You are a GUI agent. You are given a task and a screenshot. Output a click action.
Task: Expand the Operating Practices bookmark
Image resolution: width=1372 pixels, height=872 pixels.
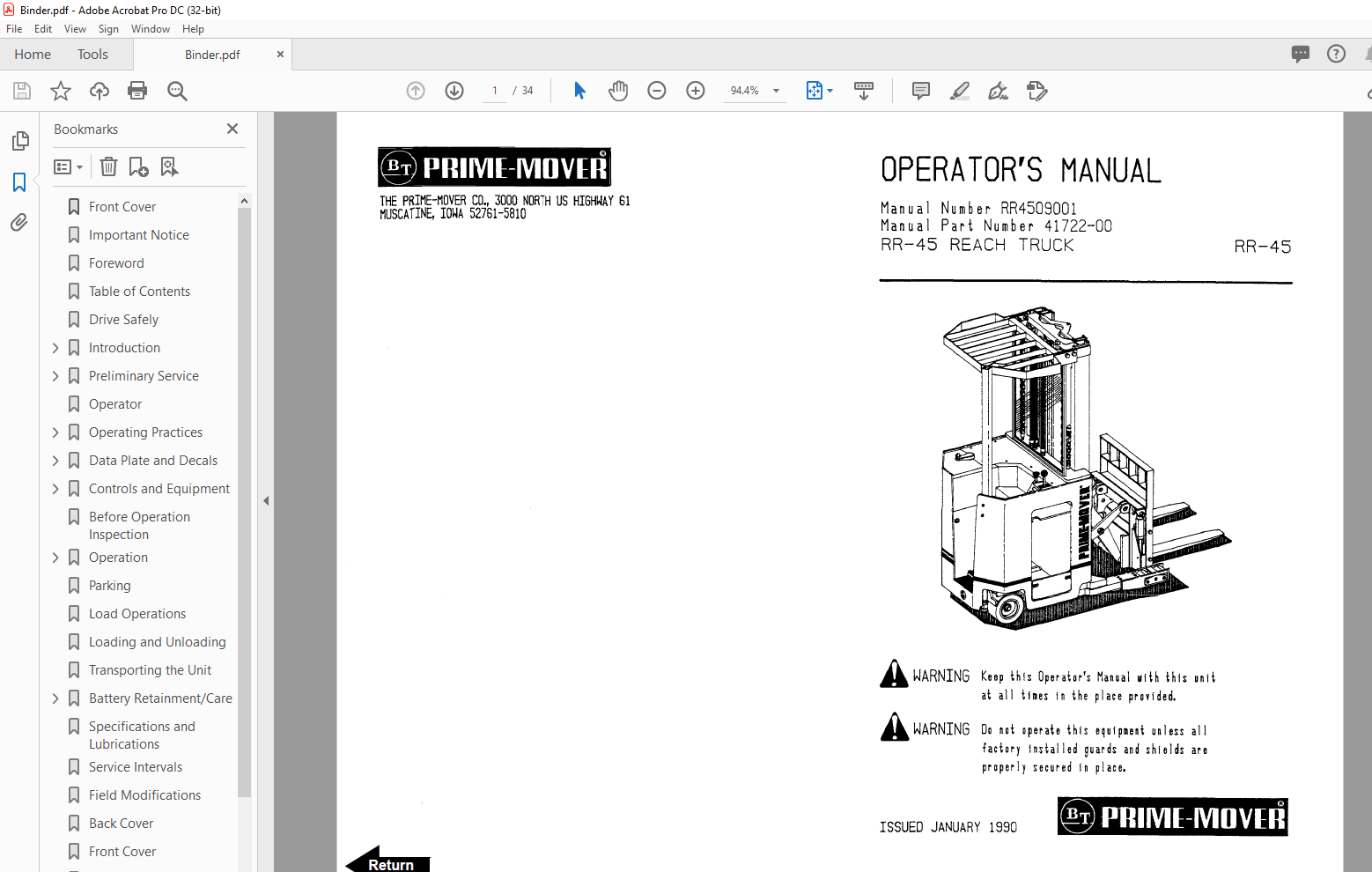55,432
